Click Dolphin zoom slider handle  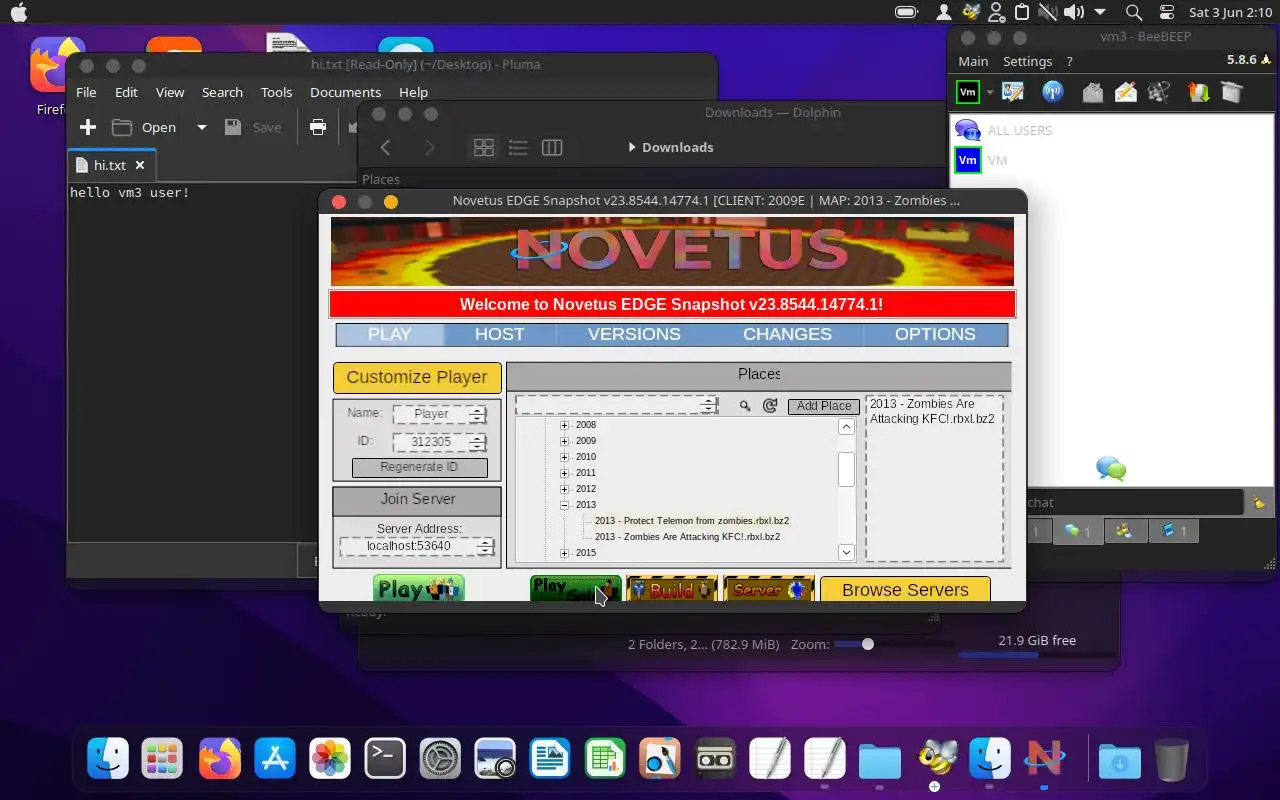pyautogui.click(x=868, y=644)
